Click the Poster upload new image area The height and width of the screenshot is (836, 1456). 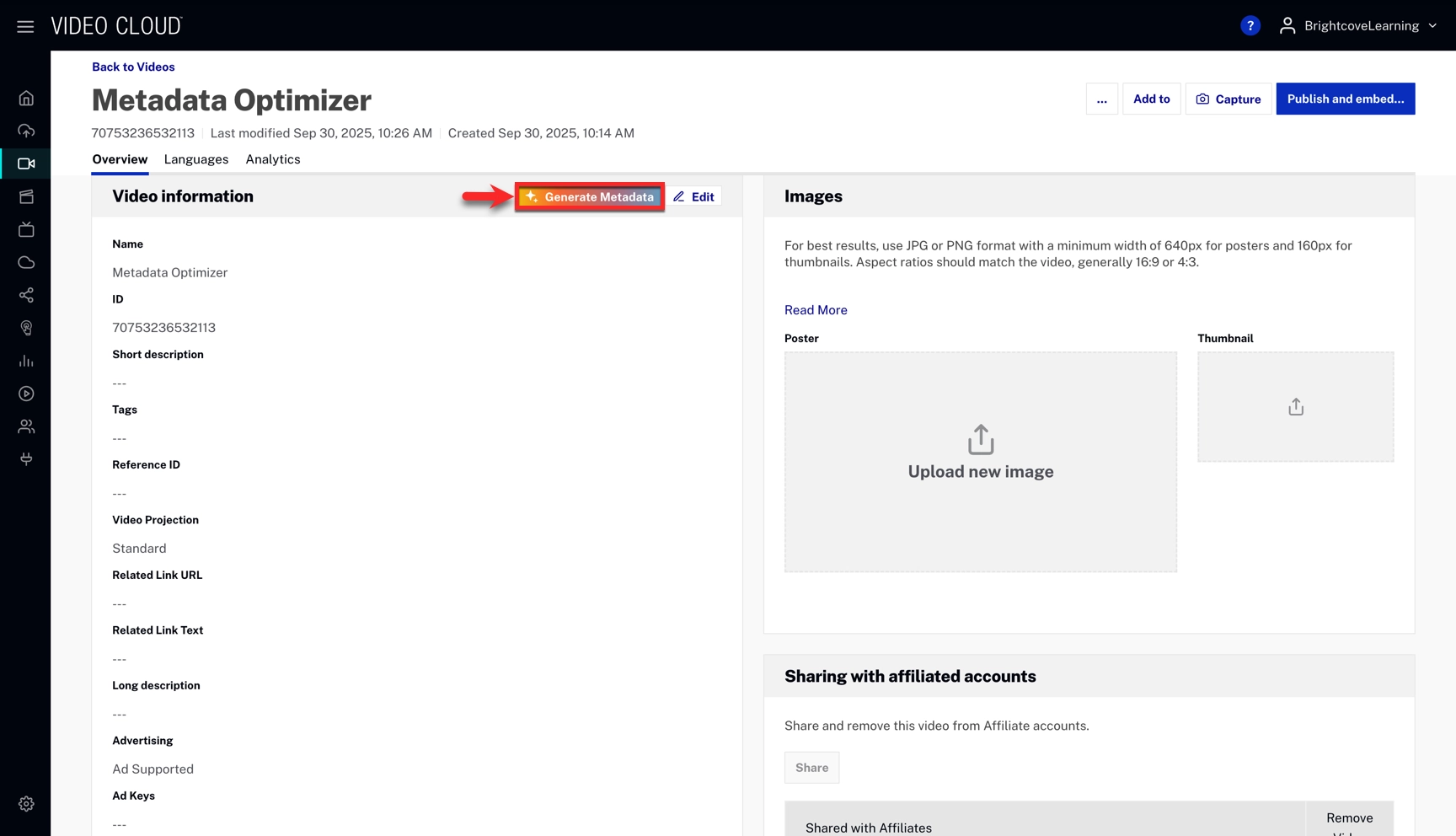pyautogui.click(x=980, y=462)
